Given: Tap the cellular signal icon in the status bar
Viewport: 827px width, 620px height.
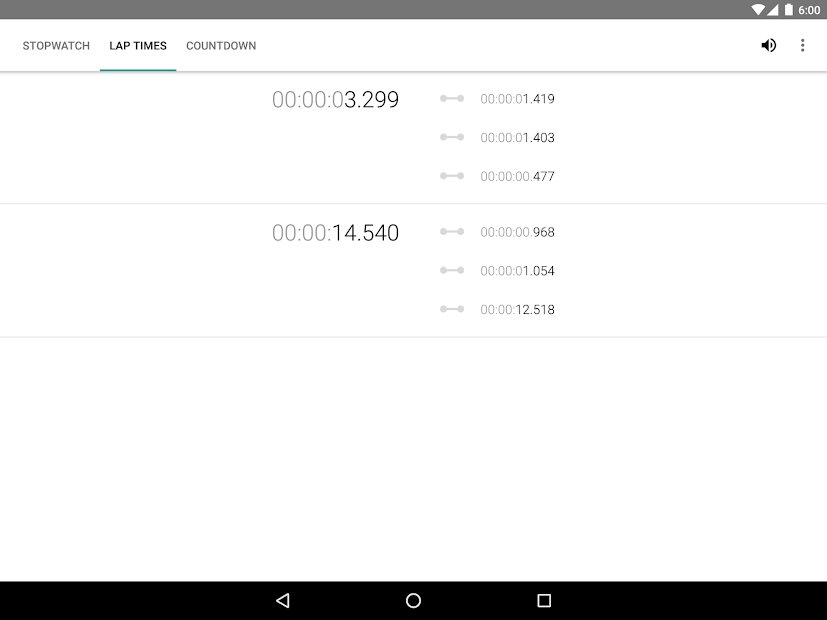Looking at the screenshot, I should coord(772,9).
